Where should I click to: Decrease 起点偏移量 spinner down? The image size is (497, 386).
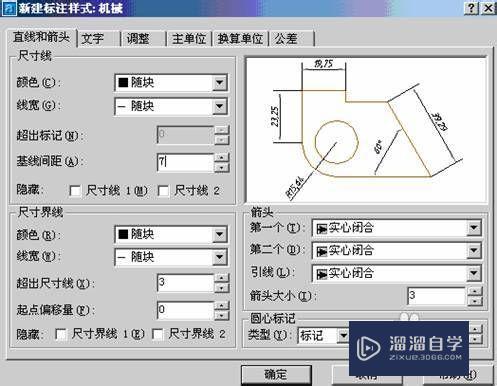coord(221,315)
